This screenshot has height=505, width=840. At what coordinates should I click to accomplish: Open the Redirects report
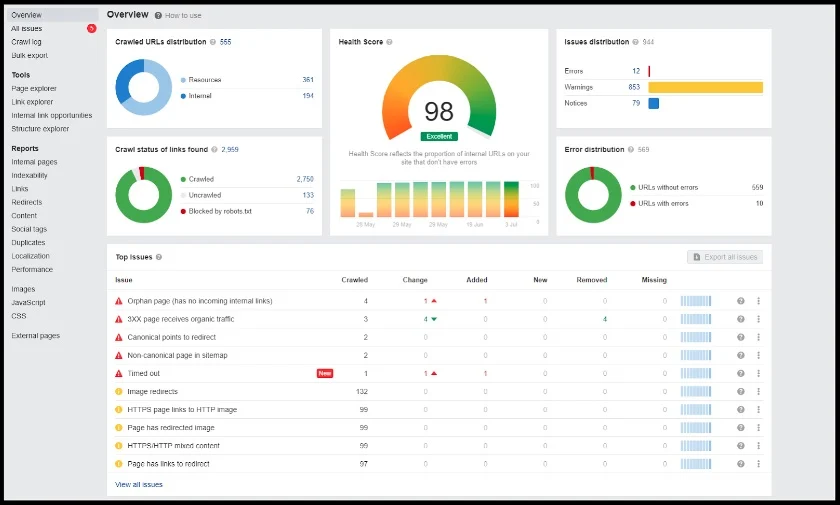pyautogui.click(x=26, y=202)
